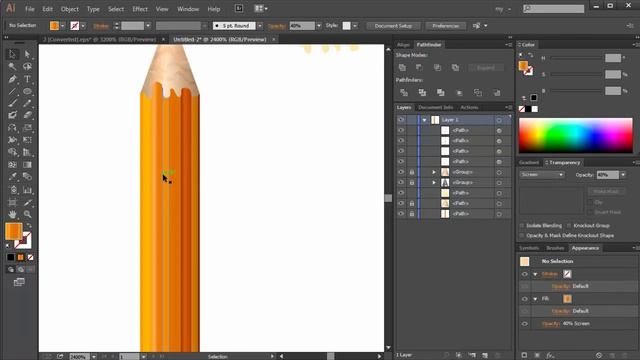This screenshot has height=360, width=640.
Task: Collapse the Stroke attribute in Appearance
Action: tap(535, 274)
